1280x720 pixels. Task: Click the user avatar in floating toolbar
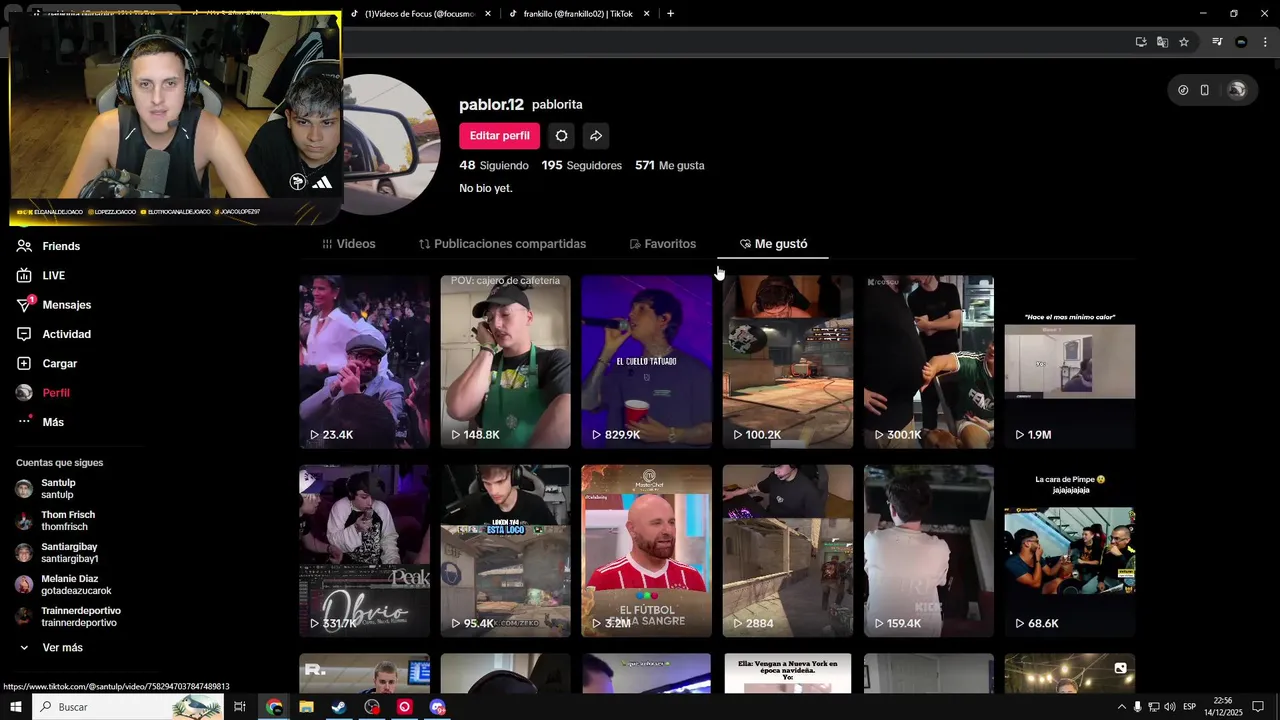pyautogui.click(x=1237, y=90)
